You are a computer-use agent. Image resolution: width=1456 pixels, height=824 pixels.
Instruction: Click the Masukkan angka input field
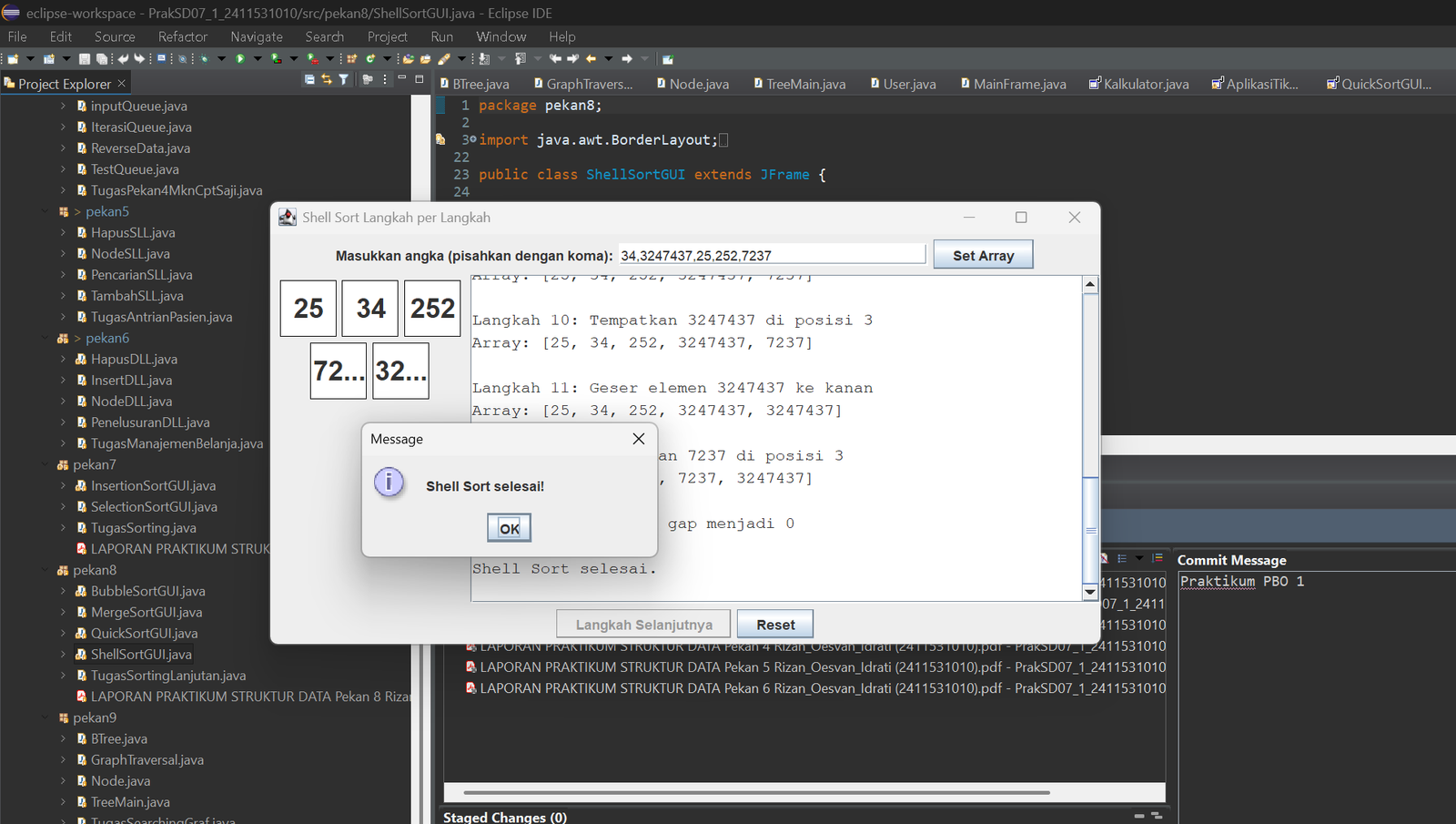[771, 256]
